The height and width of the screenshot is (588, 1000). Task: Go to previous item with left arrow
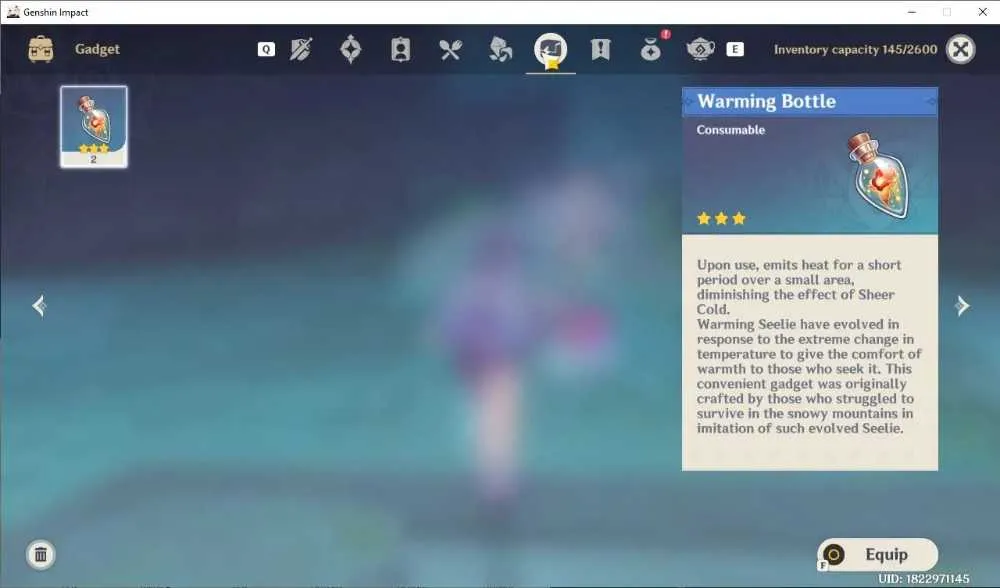click(40, 306)
